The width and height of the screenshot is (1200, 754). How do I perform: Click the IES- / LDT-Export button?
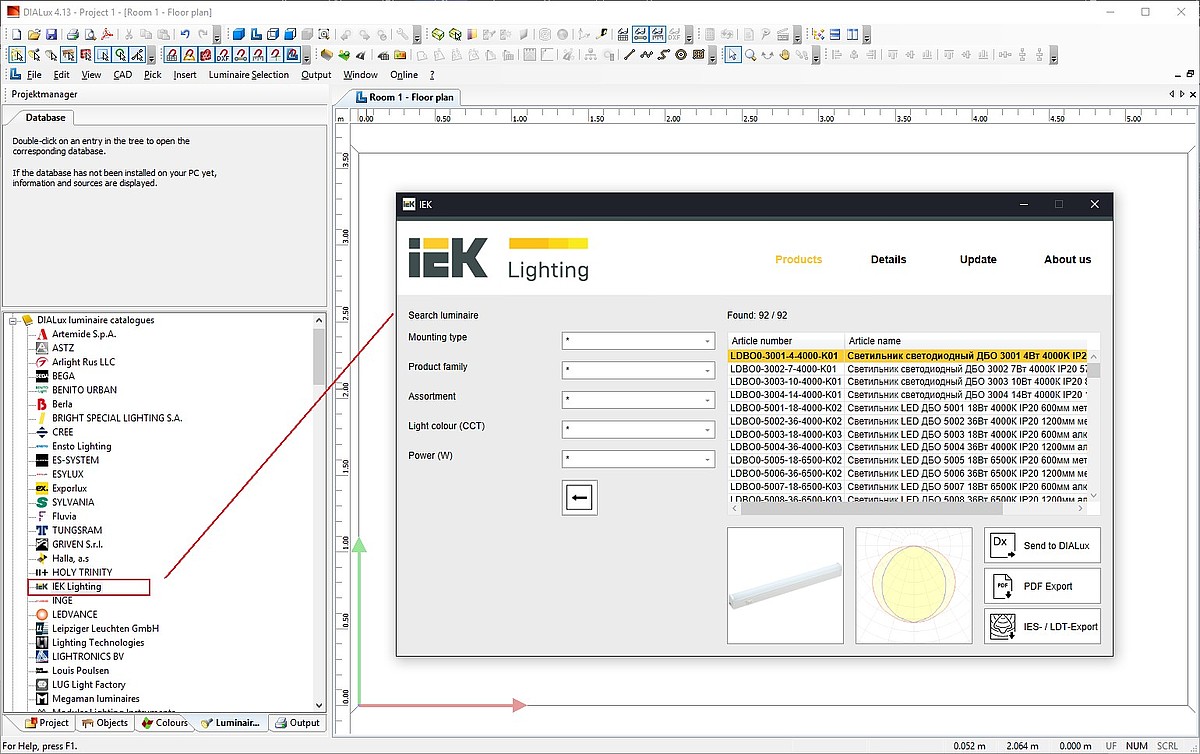pos(1042,626)
